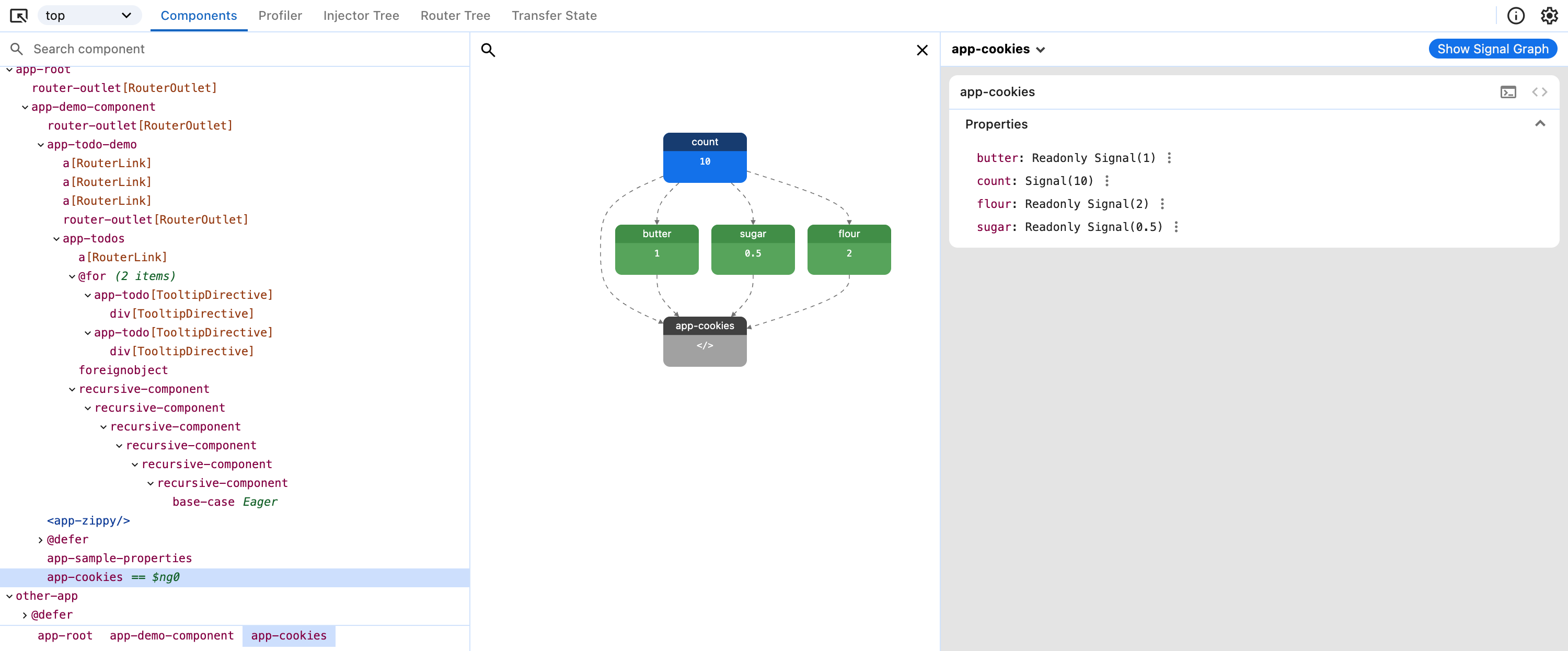The width and height of the screenshot is (1568, 651).
Task: Click the count: Signal(10) property text
Action: click(x=1035, y=181)
